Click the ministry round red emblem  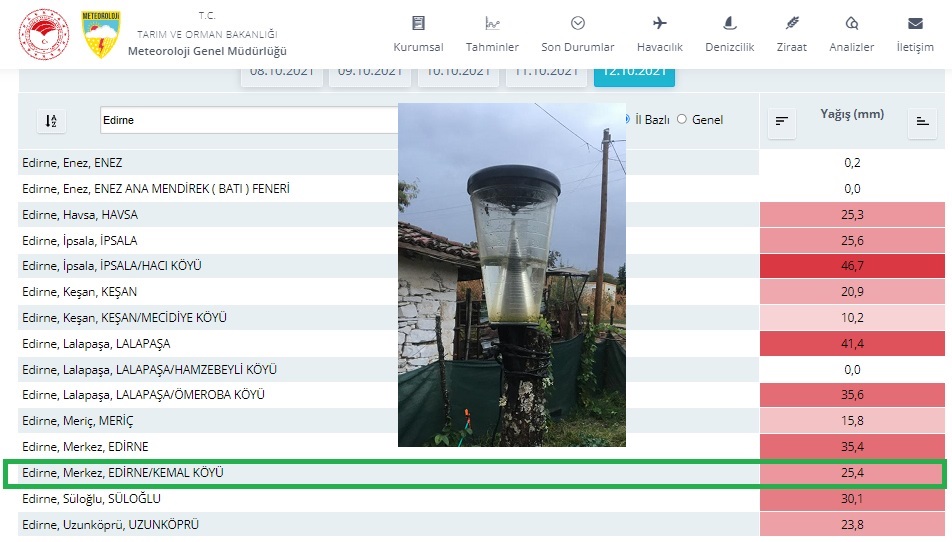(x=43, y=34)
